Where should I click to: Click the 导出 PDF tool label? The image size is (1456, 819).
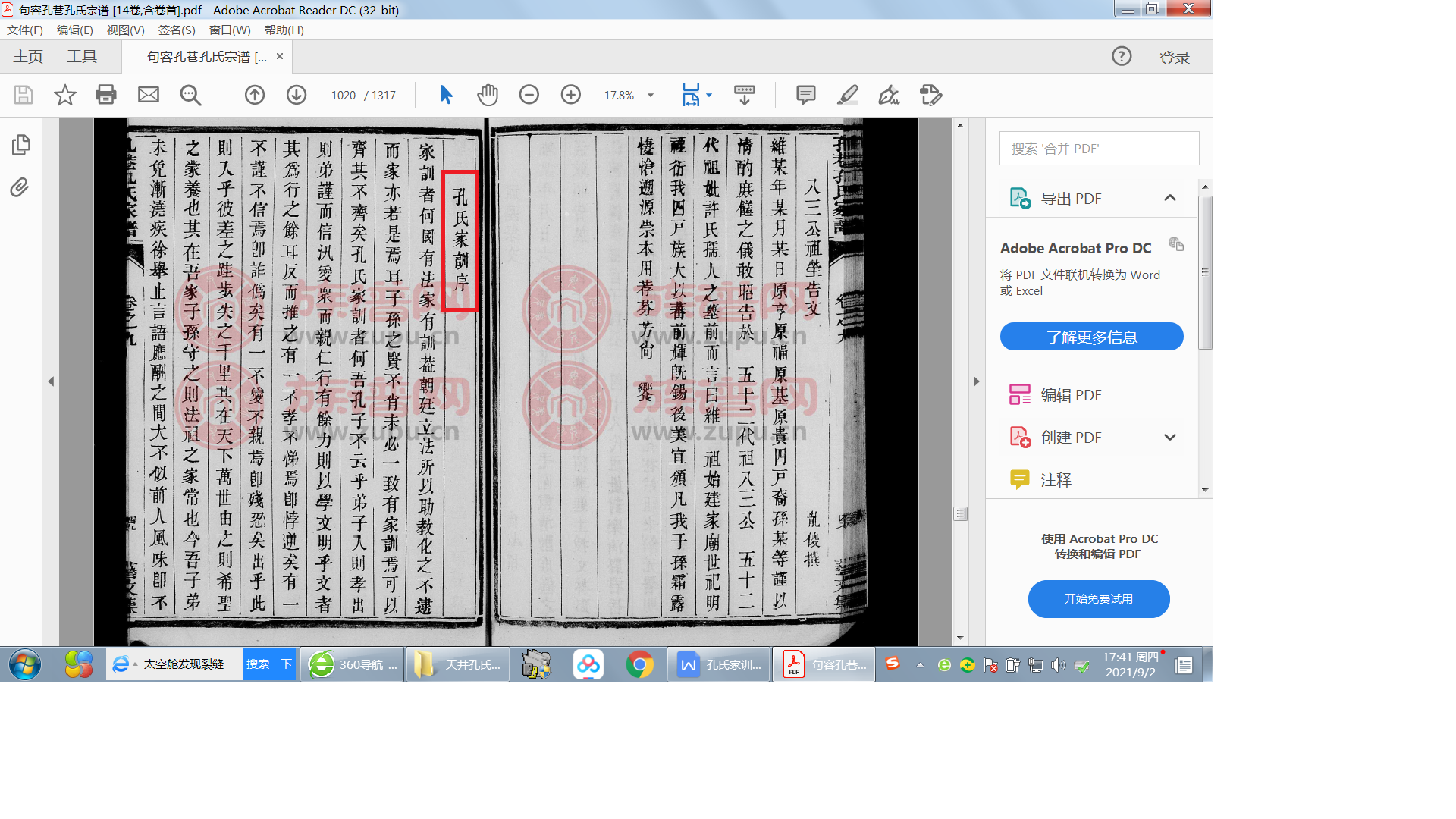point(1071,199)
